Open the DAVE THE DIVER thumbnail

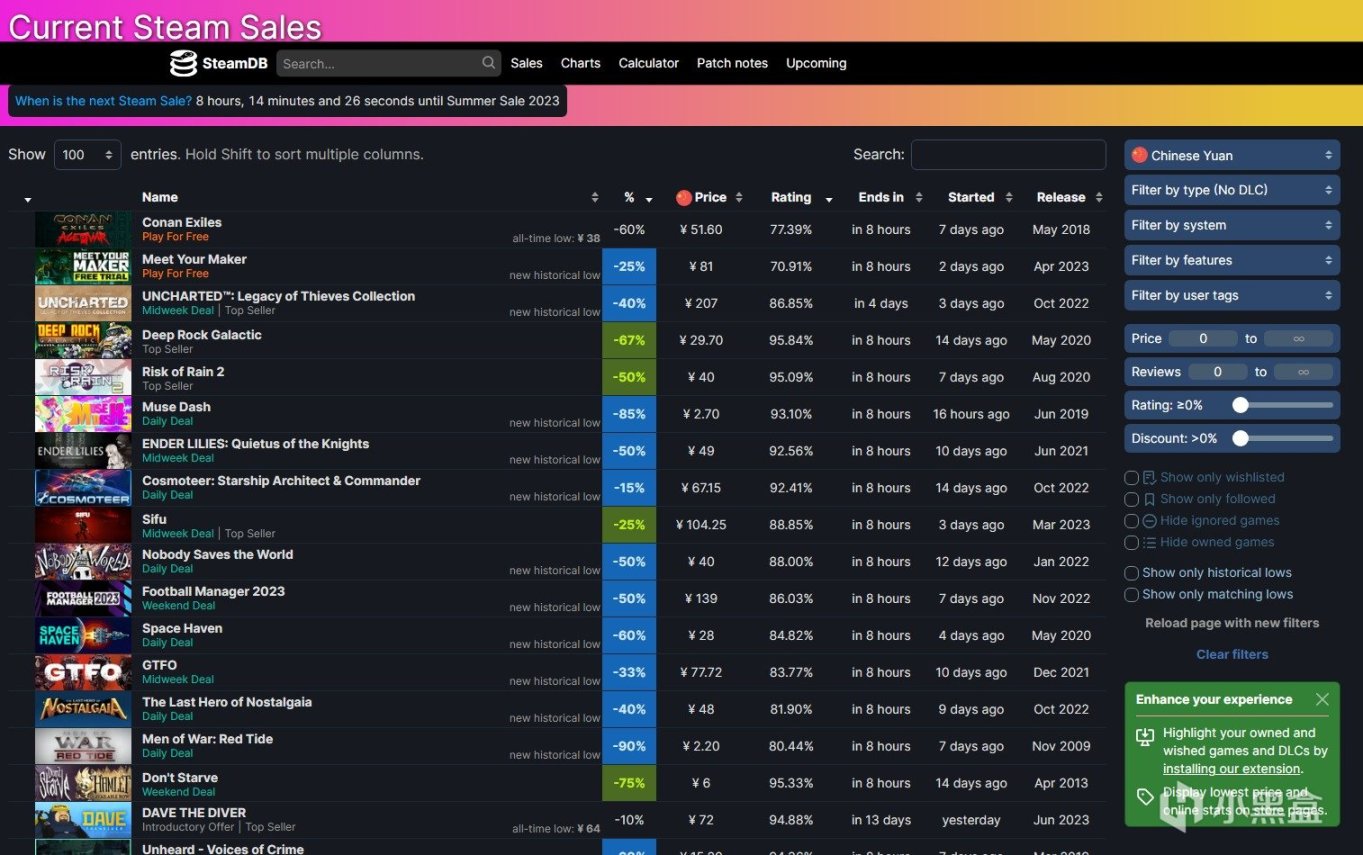pyautogui.click(x=83, y=820)
